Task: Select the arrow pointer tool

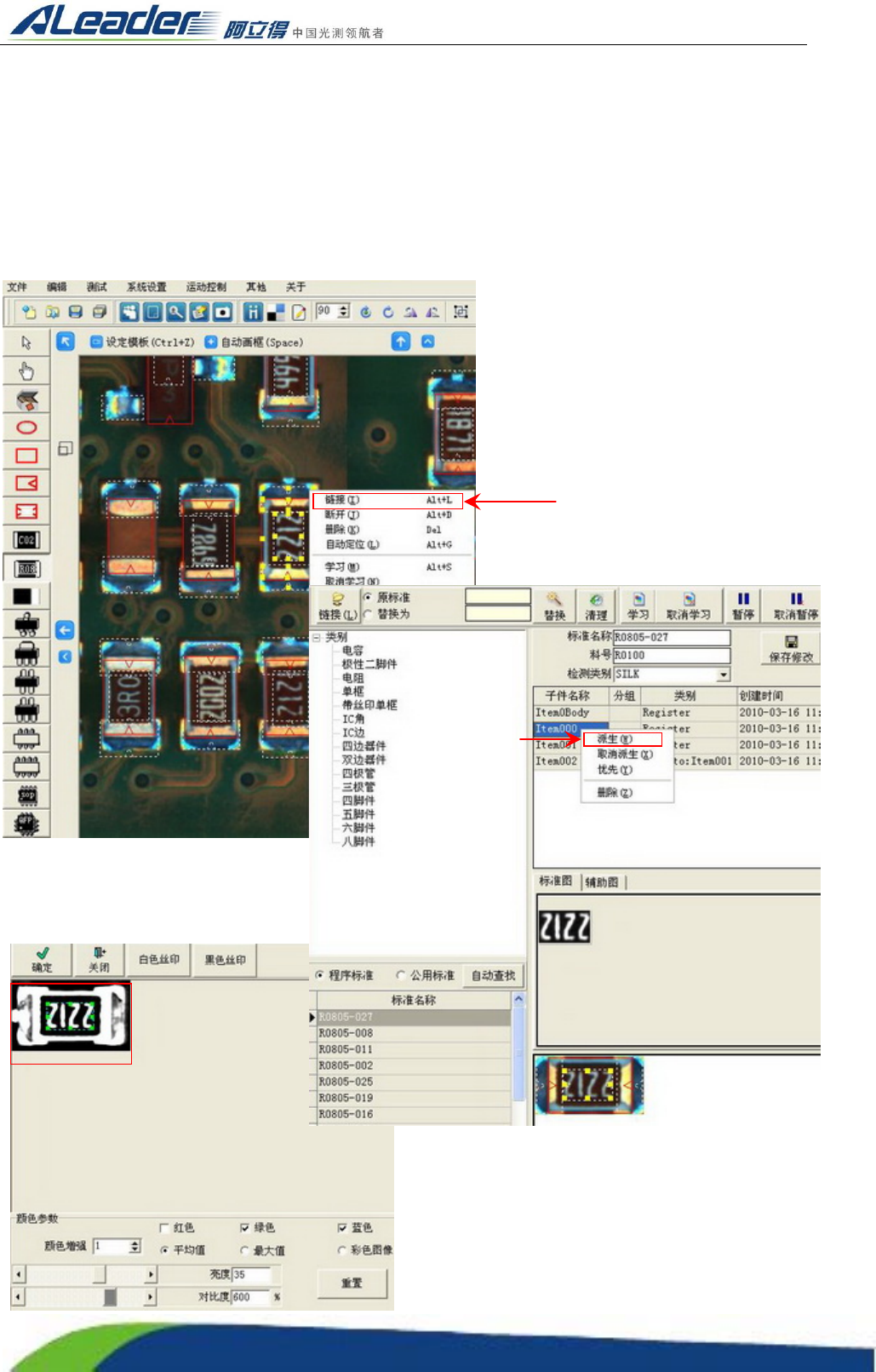Action: [x=26, y=342]
